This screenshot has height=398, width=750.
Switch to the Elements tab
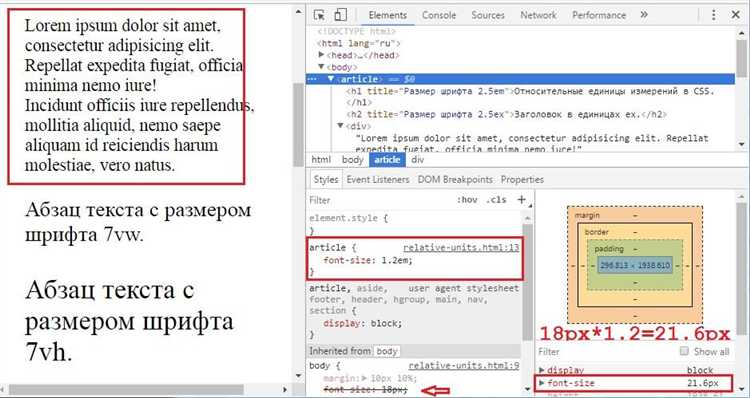[x=387, y=15]
